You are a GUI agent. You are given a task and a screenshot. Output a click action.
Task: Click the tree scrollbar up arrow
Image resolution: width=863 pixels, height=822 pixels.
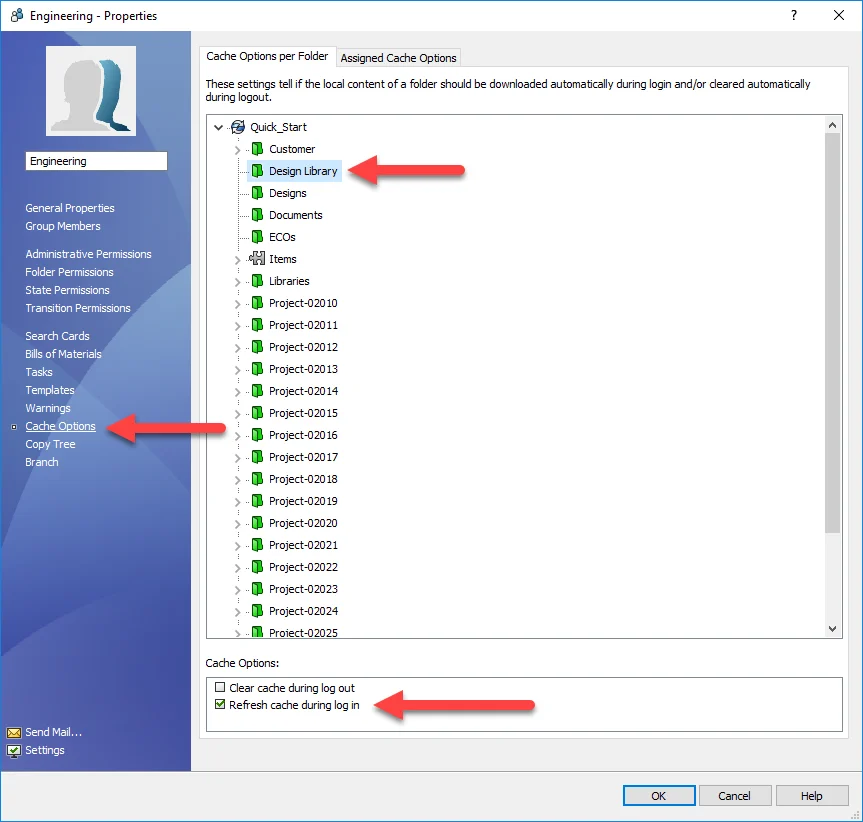pyautogui.click(x=832, y=125)
